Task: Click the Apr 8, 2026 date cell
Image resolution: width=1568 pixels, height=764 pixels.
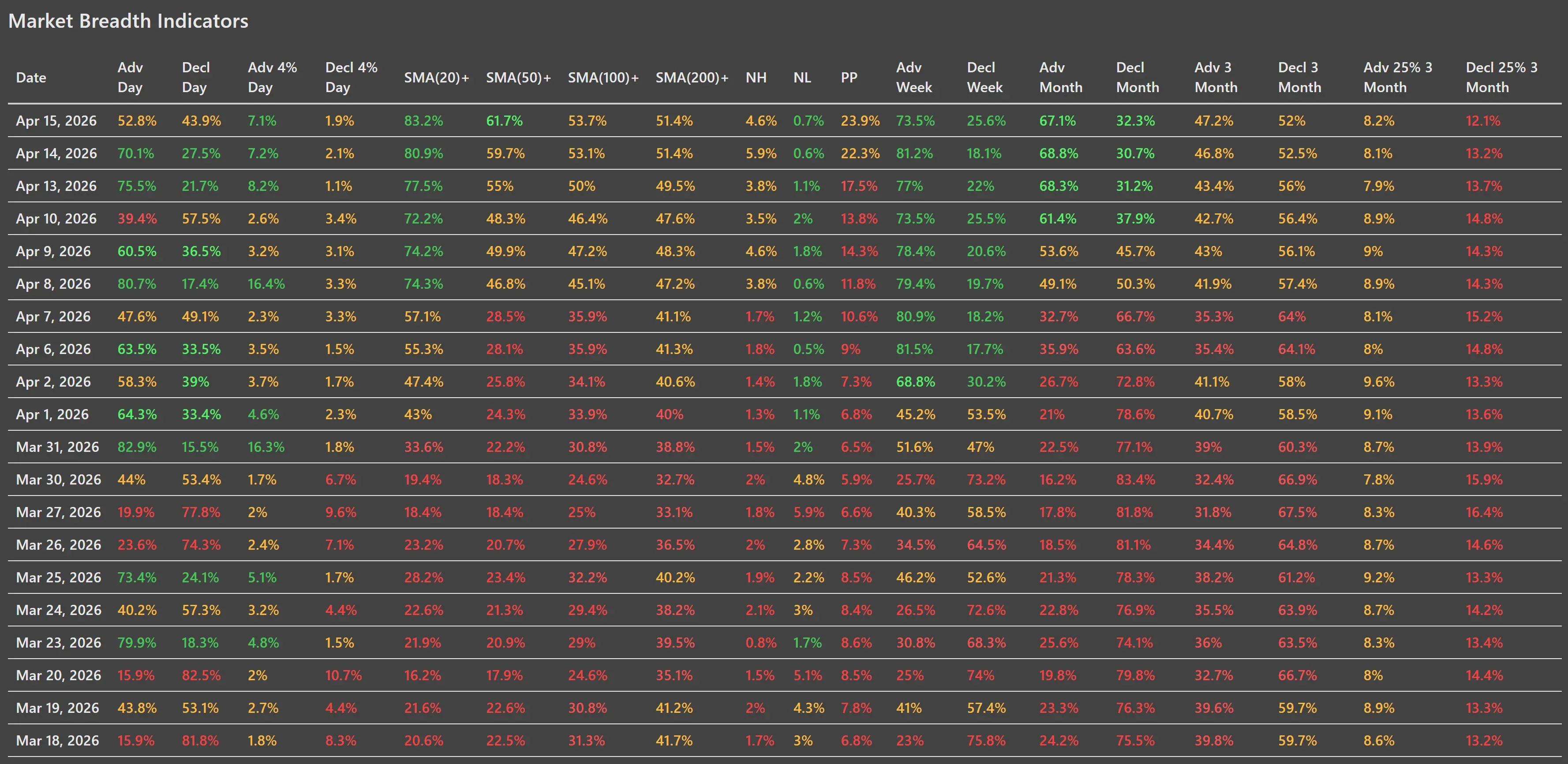Action: 53,283
